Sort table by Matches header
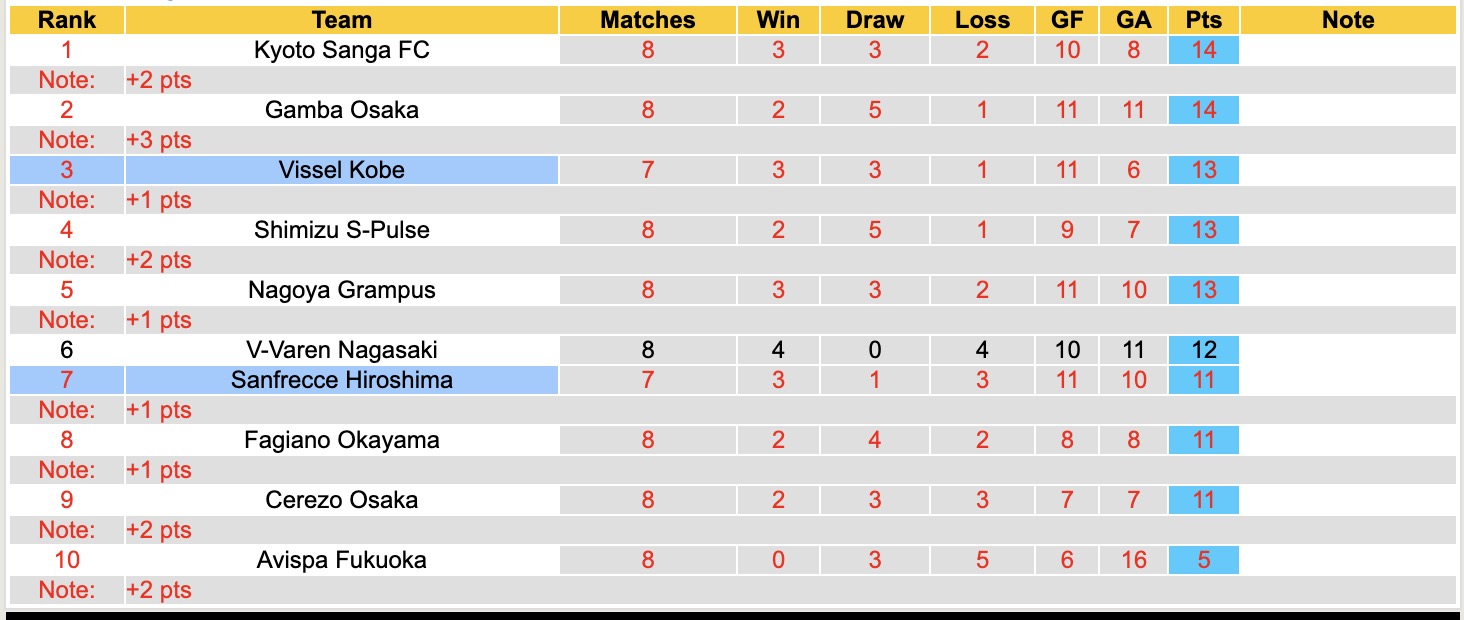Screen dimensions: 1464x620 tap(647, 20)
